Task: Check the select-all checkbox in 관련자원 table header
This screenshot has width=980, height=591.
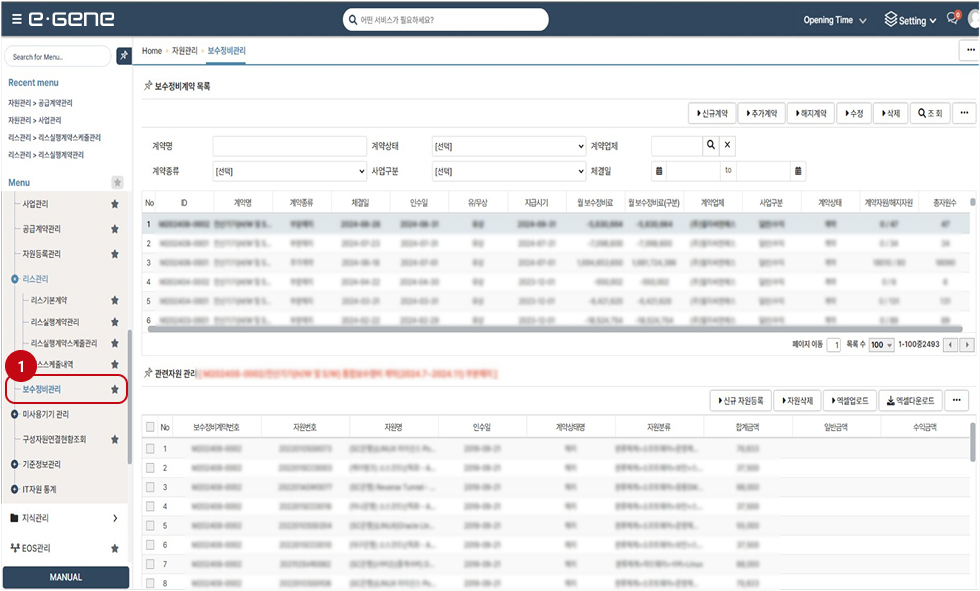Action: coord(150,427)
